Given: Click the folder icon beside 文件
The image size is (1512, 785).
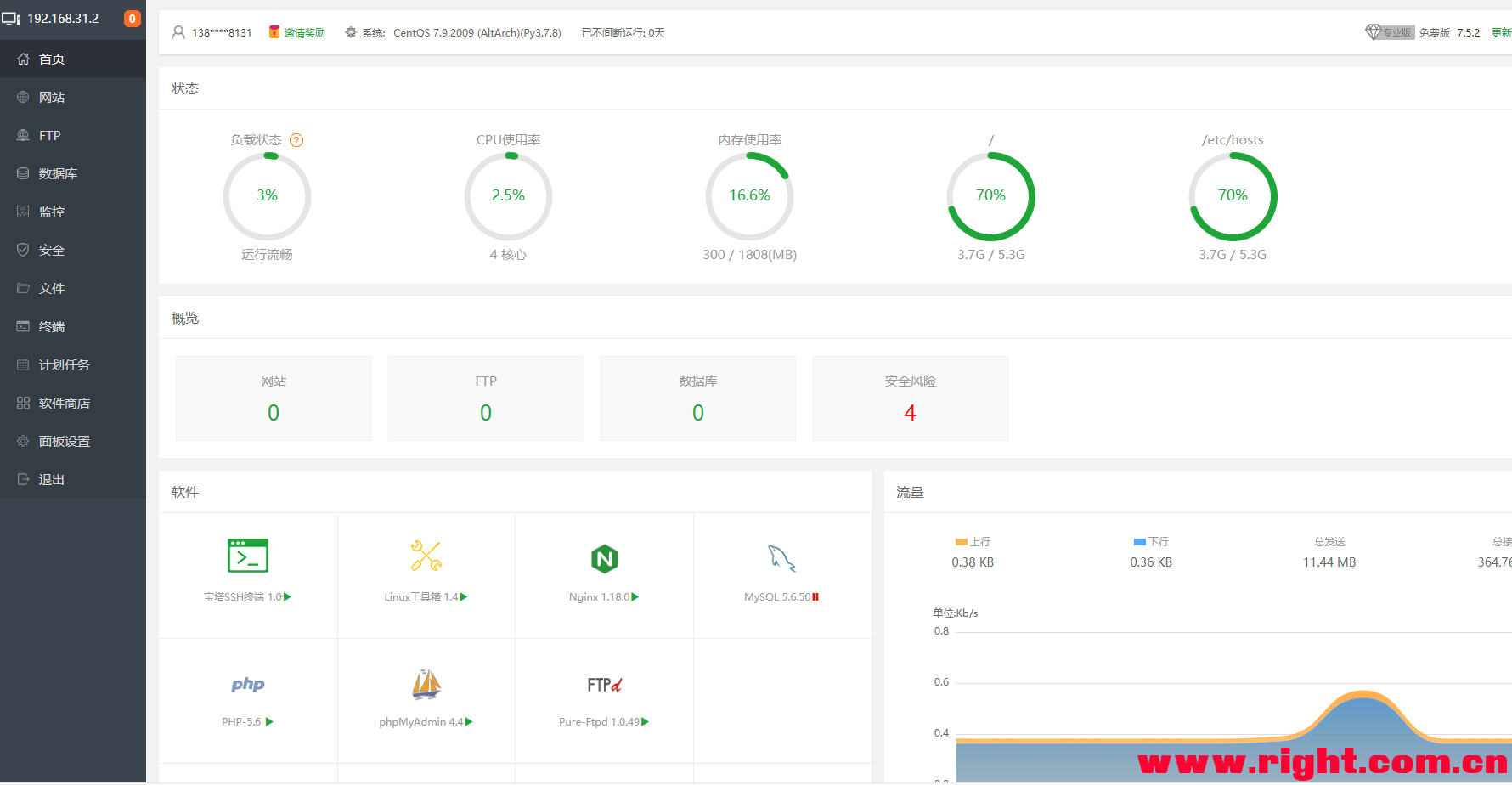Looking at the screenshot, I should click(23, 288).
